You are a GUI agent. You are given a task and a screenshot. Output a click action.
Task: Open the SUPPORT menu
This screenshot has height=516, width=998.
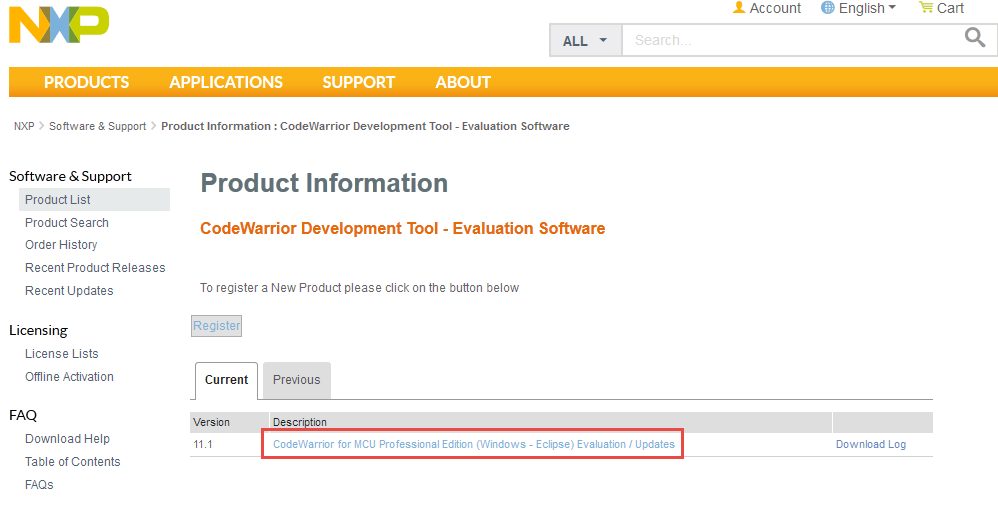358,82
